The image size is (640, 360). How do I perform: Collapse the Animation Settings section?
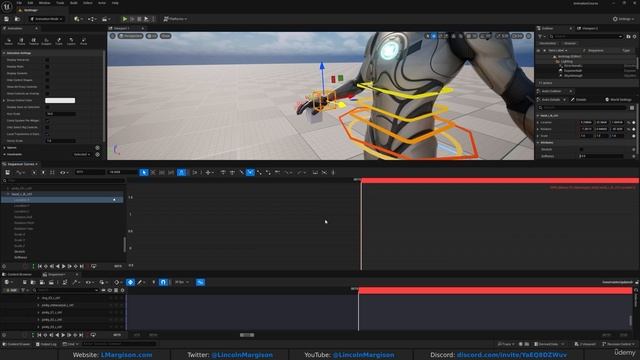(4, 53)
